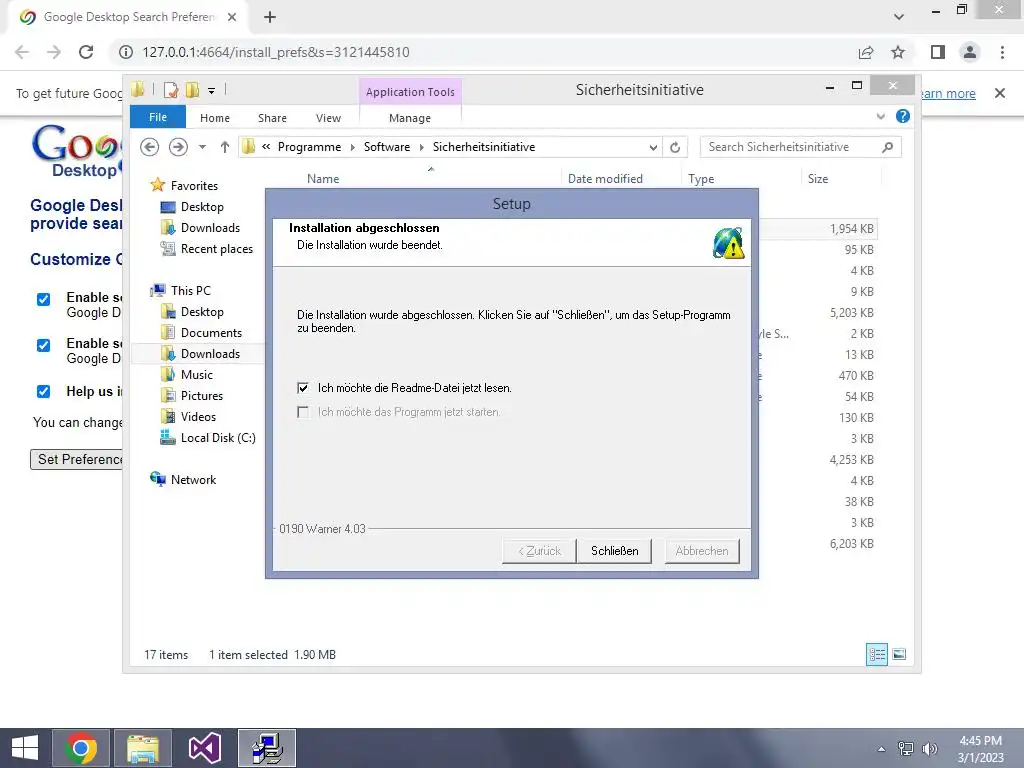The height and width of the screenshot is (768, 1024).
Task: Open a new Chrome tab
Action: click(x=270, y=17)
